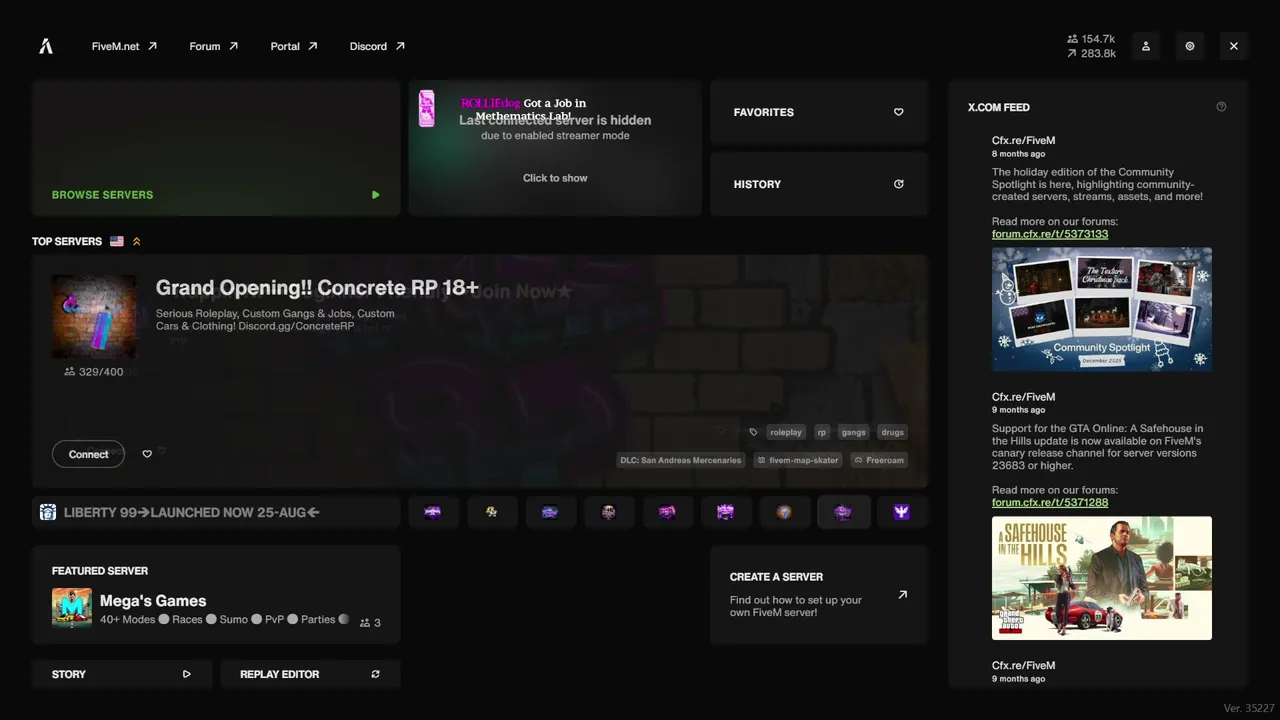Click the Concrete RP server thumbnail
This screenshot has width=1280, height=720.
[94, 317]
